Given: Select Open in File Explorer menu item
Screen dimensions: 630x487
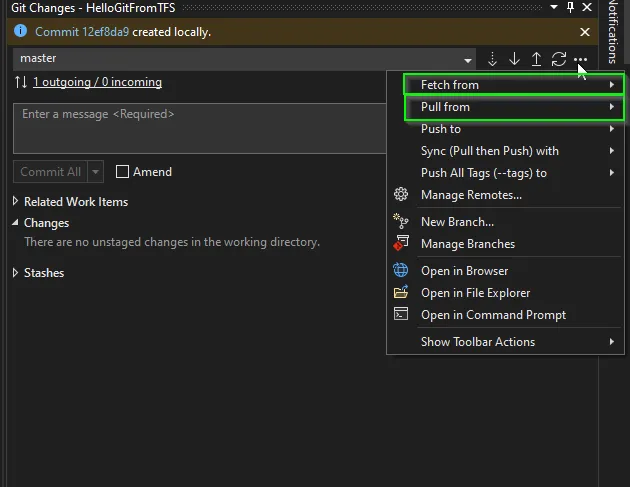Looking at the screenshot, I should coord(505,293).
